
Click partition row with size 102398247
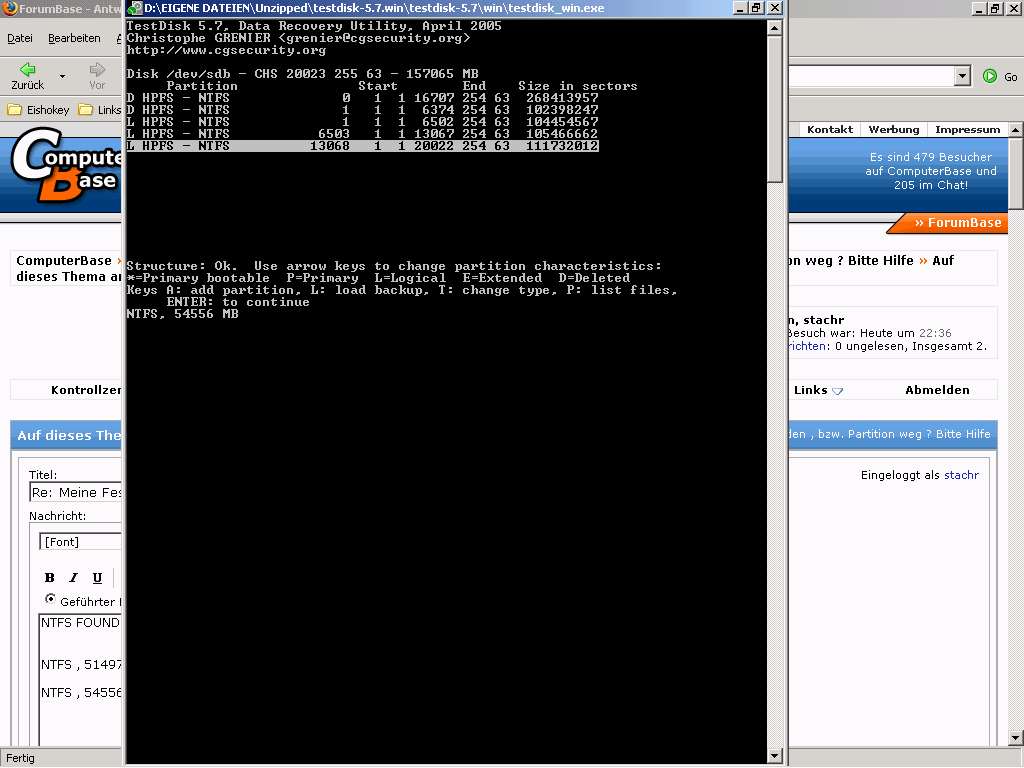coord(362,110)
